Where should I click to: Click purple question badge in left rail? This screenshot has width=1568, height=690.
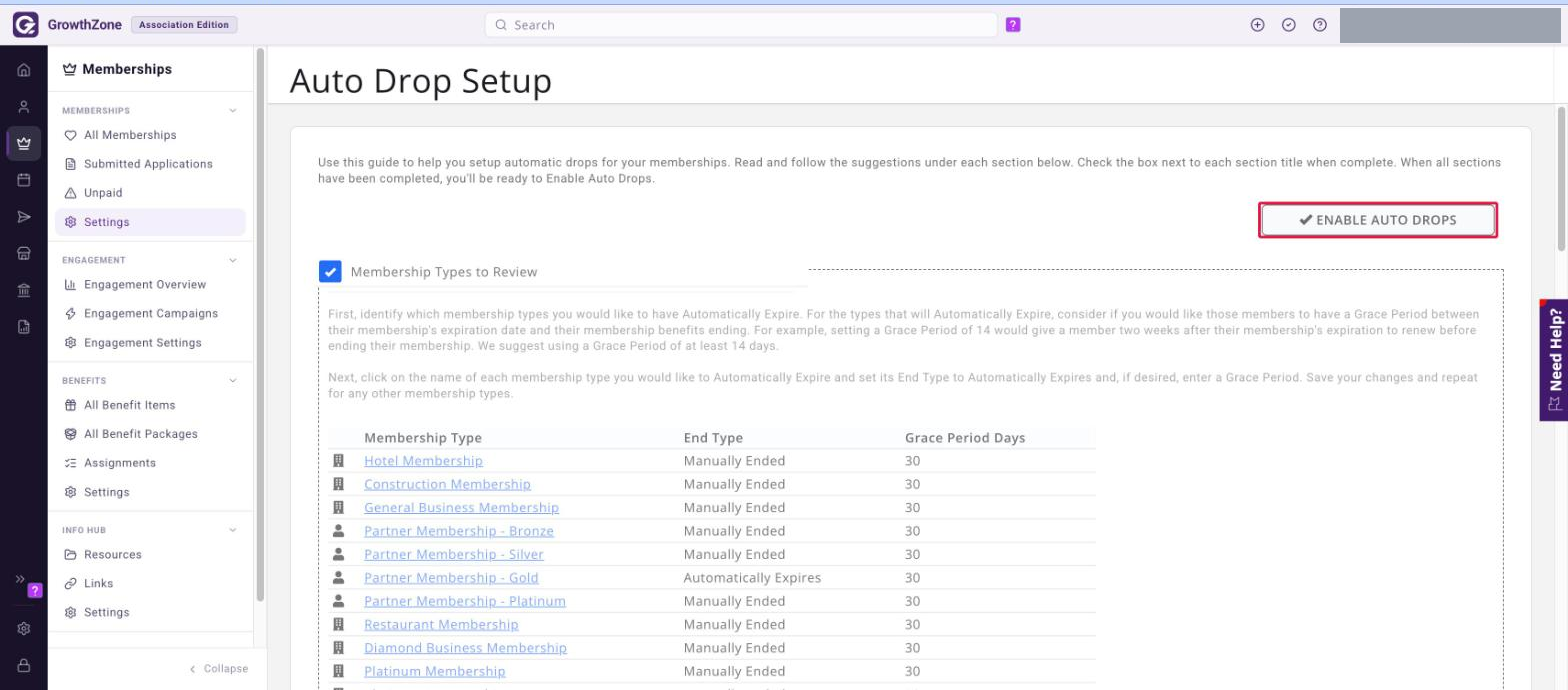35,590
